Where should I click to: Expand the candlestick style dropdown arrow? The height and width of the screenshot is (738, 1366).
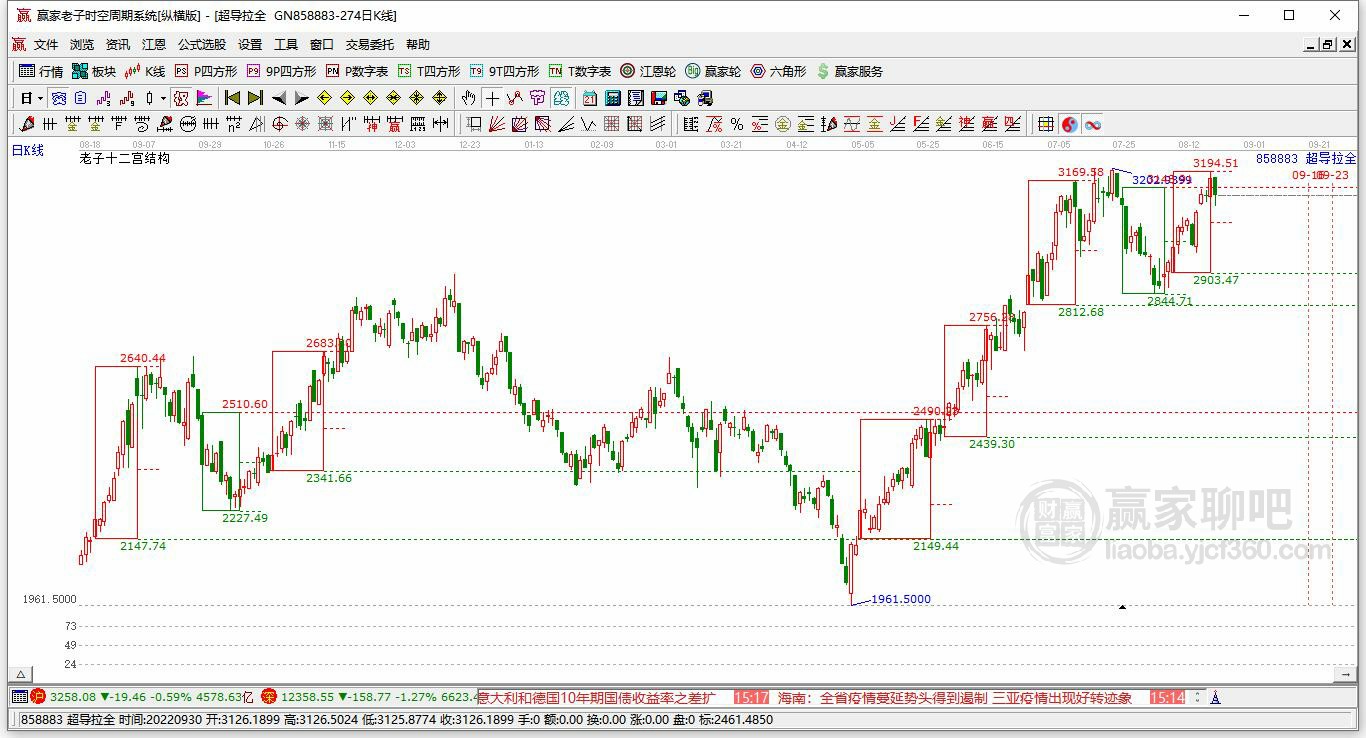coord(163,98)
